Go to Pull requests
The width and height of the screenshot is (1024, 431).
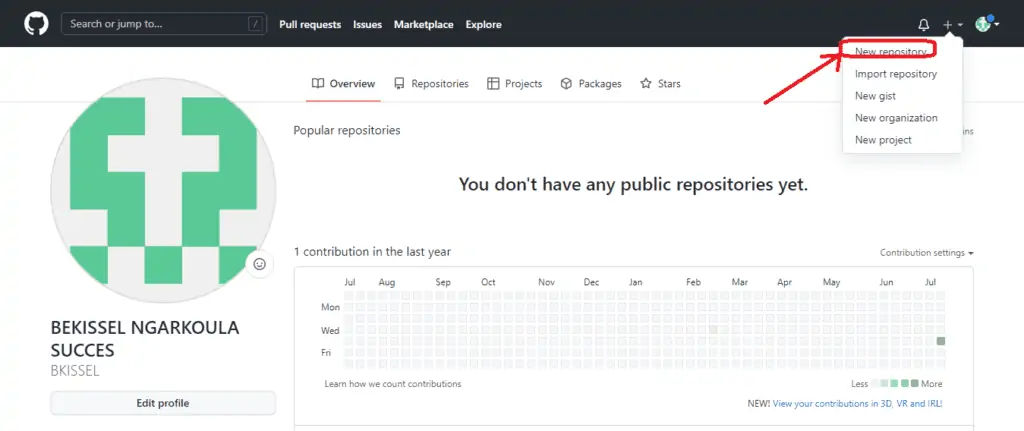point(310,25)
